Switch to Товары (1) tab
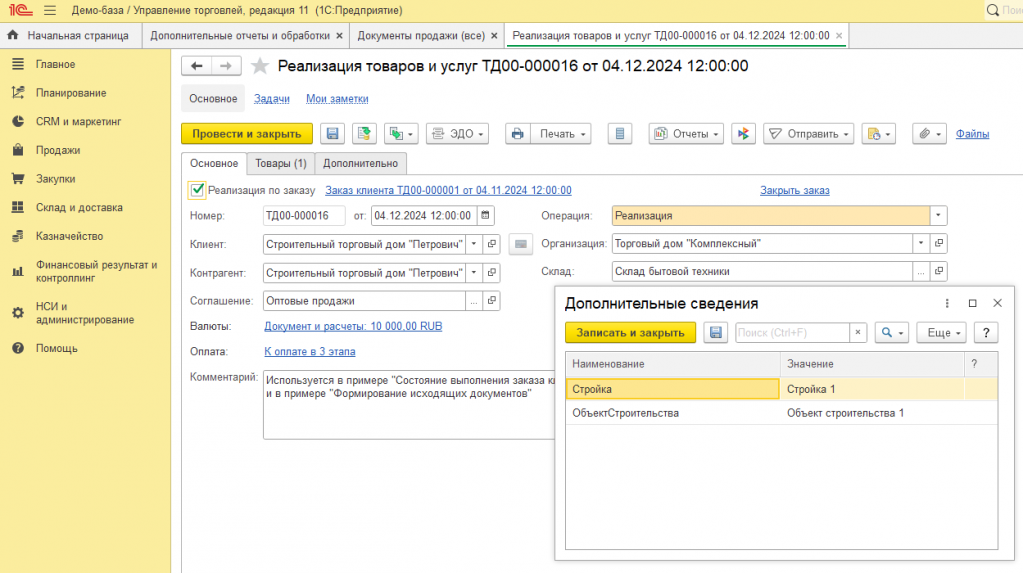The height and width of the screenshot is (573, 1023). tap(281, 163)
